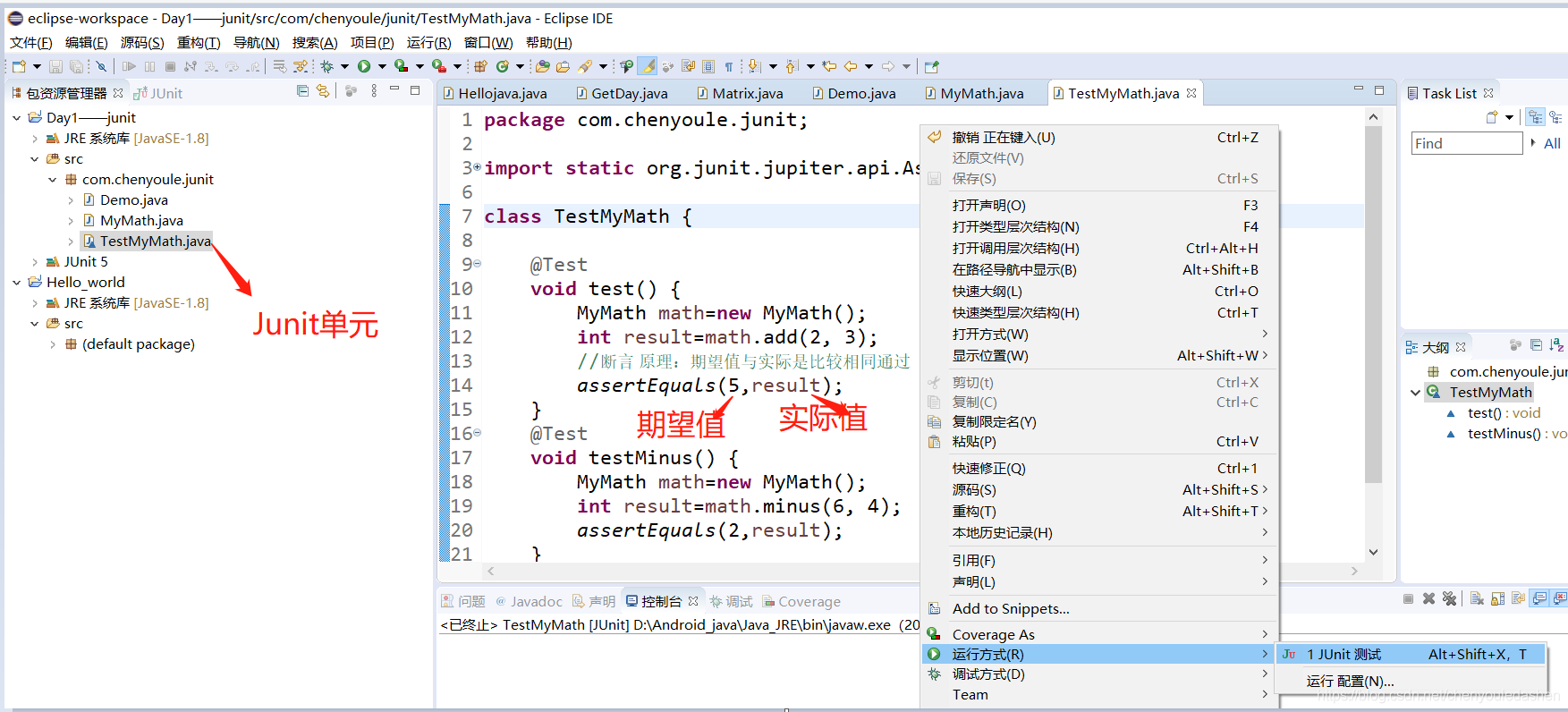The width and height of the screenshot is (1568, 712).
Task: Click the editor scroll-down arrow
Action: pos(1374,552)
